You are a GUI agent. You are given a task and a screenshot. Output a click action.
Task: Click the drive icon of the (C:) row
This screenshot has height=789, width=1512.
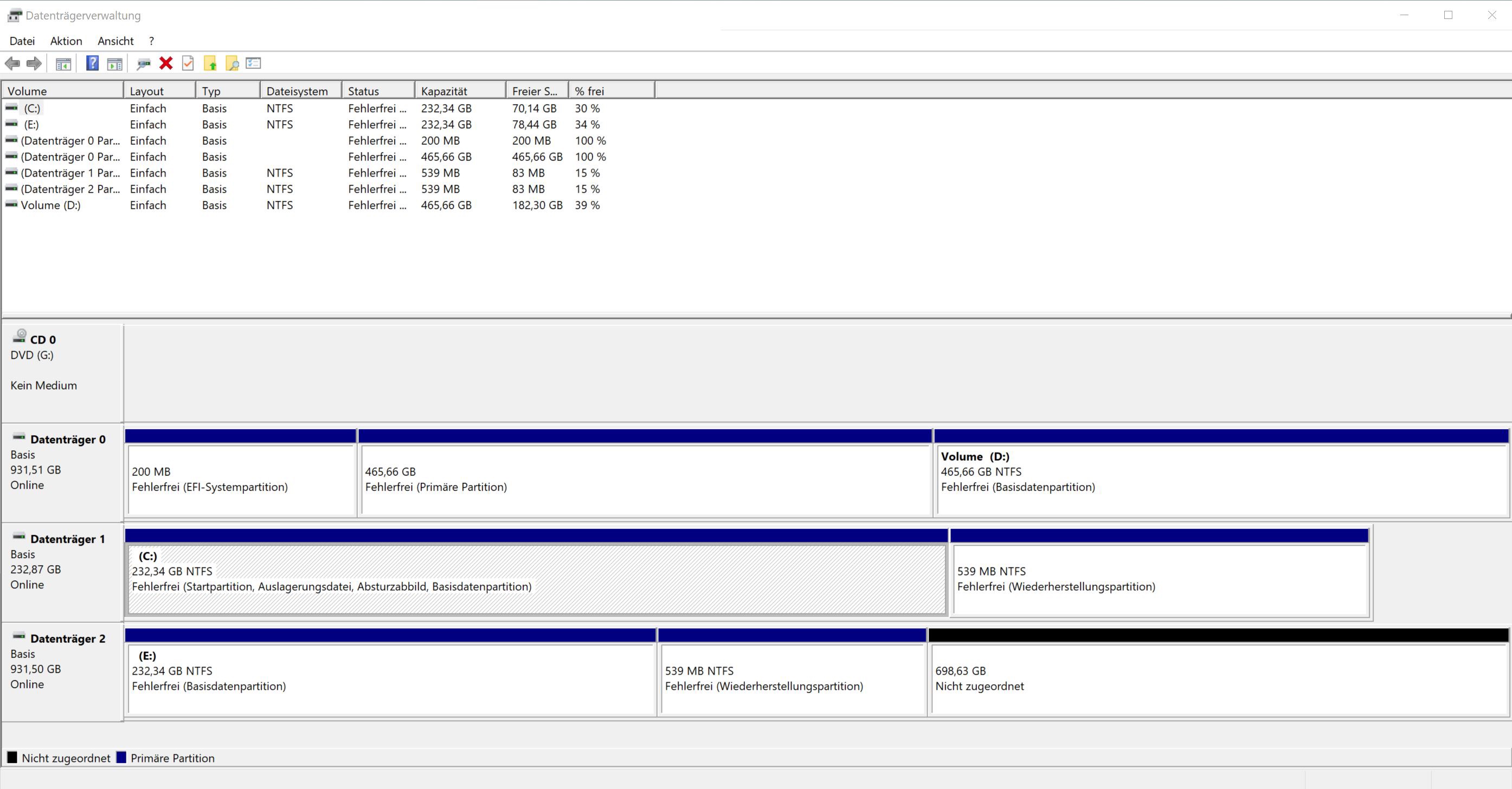pos(11,108)
